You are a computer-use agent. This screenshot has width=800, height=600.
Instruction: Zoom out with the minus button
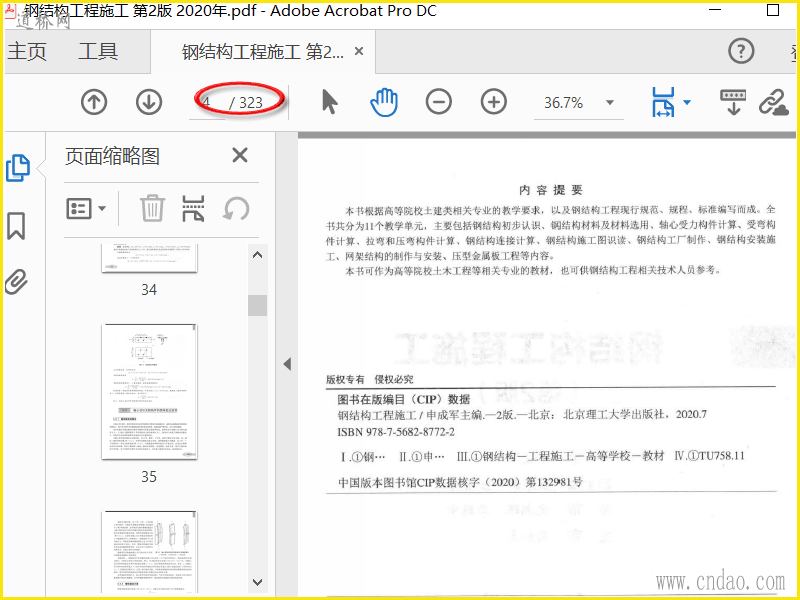439,102
